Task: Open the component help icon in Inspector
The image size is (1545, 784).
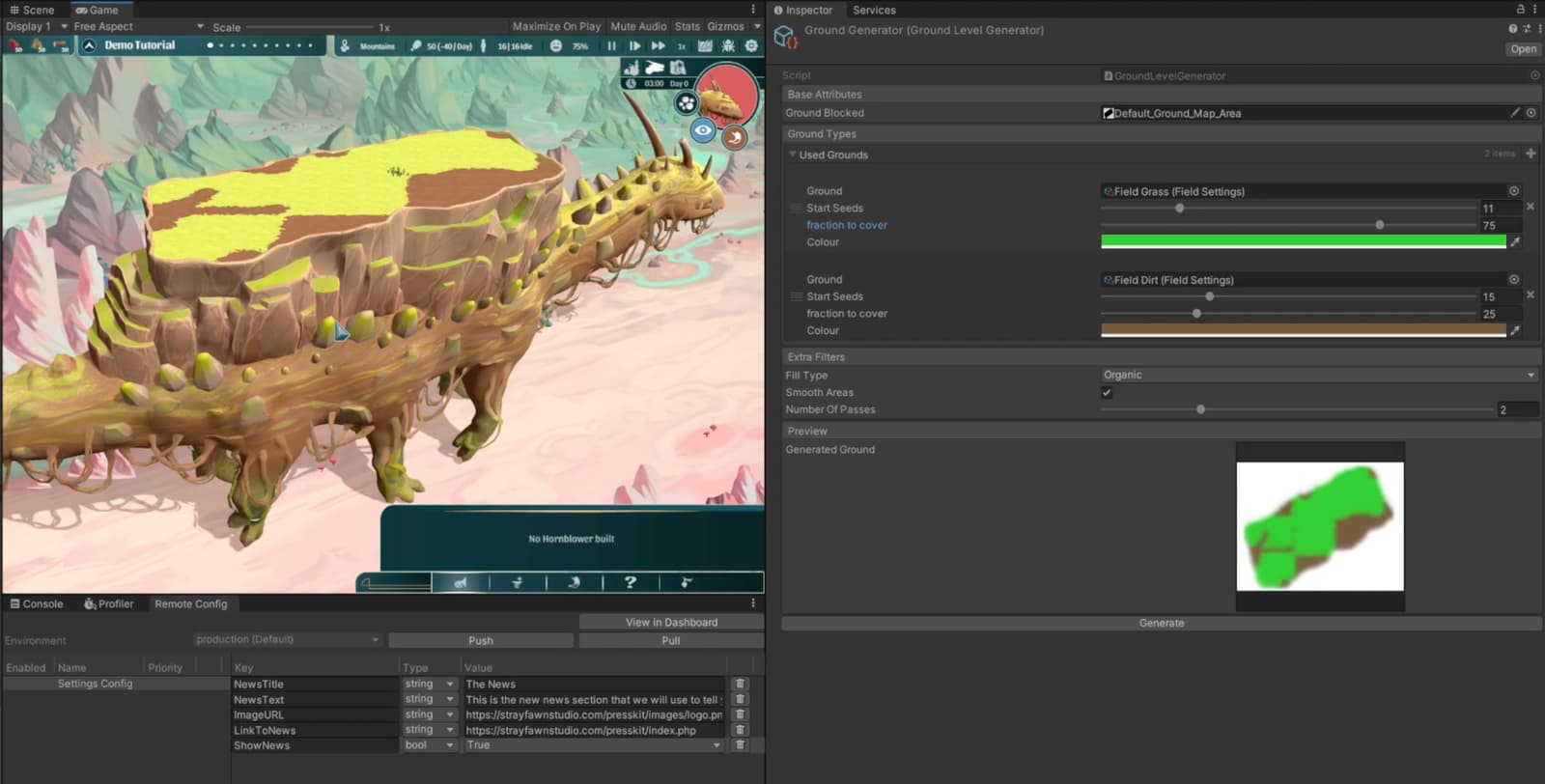Action: (1513, 29)
